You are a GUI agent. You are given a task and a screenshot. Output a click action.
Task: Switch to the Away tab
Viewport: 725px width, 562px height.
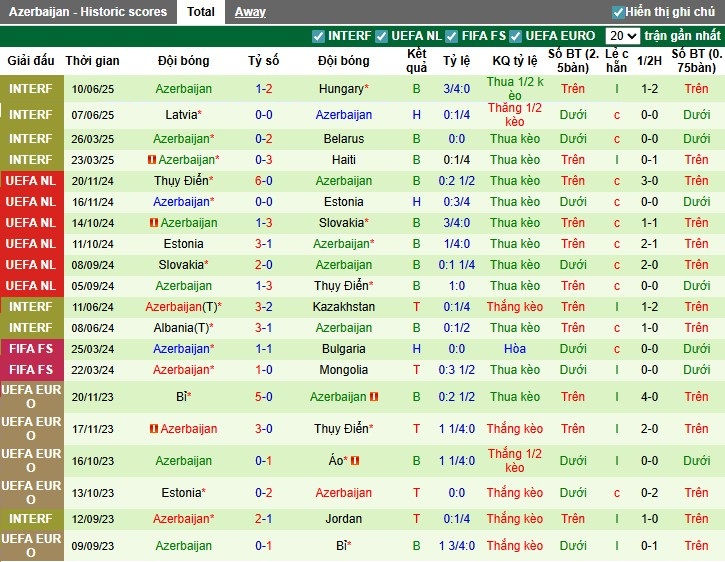250,12
